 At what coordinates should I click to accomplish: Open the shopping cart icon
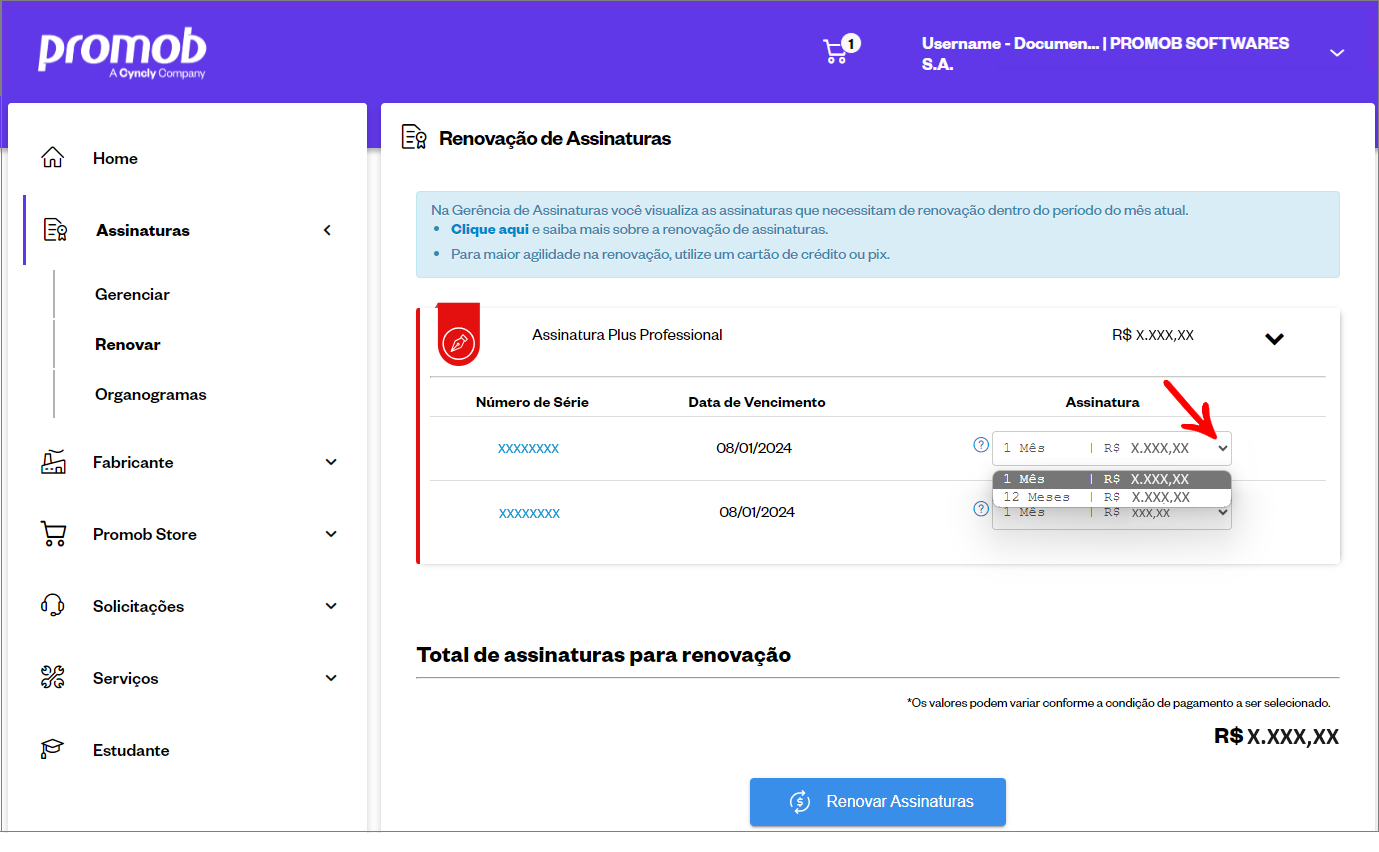click(836, 52)
